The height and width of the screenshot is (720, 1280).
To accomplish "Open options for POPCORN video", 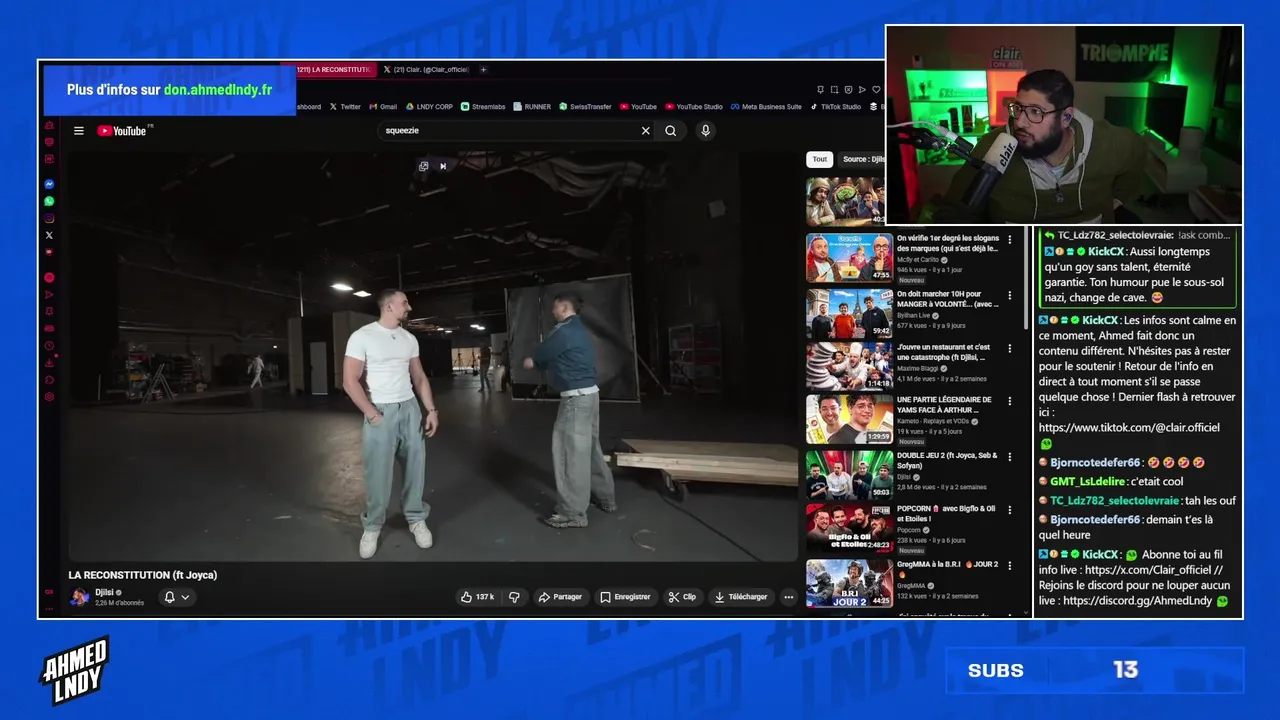I will tap(1010, 510).
